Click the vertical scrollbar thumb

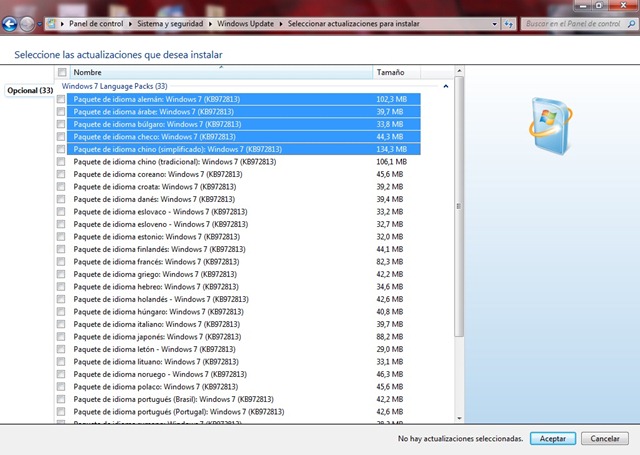459,206
